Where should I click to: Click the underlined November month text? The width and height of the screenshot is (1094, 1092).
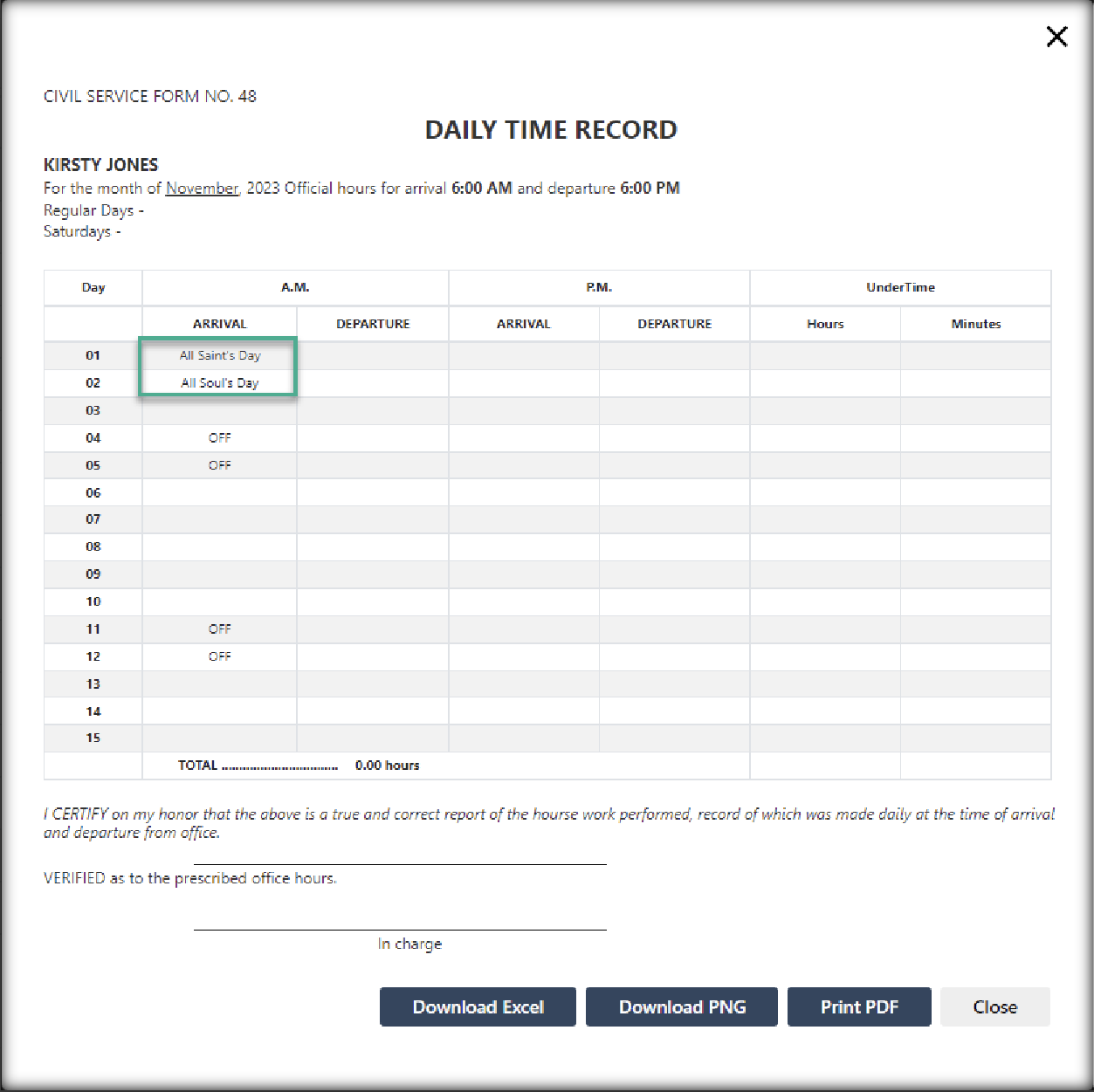[x=202, y=188]
